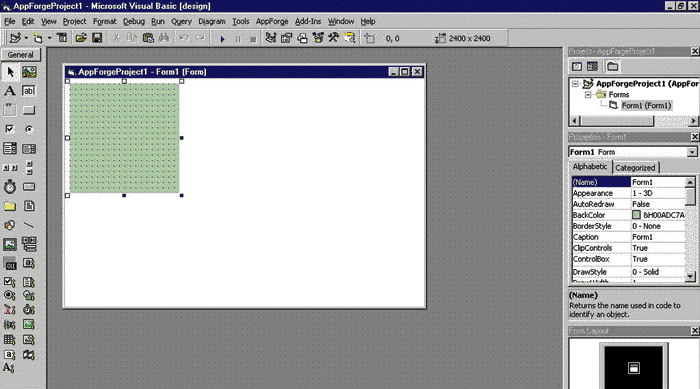Select Form1 (Form1) in project tree
The height and width of the screenshot is (389, 700).
pyautogui.click(x=646, y=105)
